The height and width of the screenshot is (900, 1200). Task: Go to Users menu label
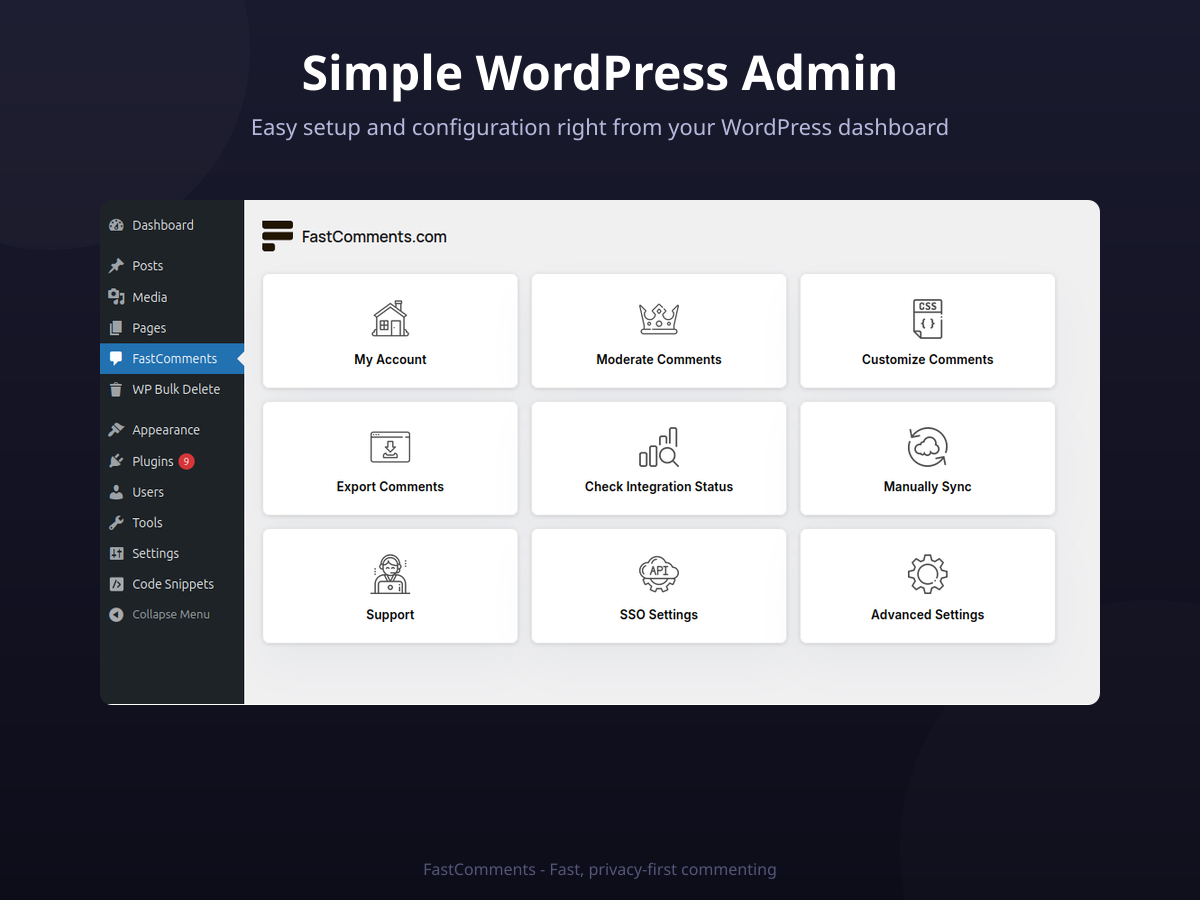(x=148, y=492)
